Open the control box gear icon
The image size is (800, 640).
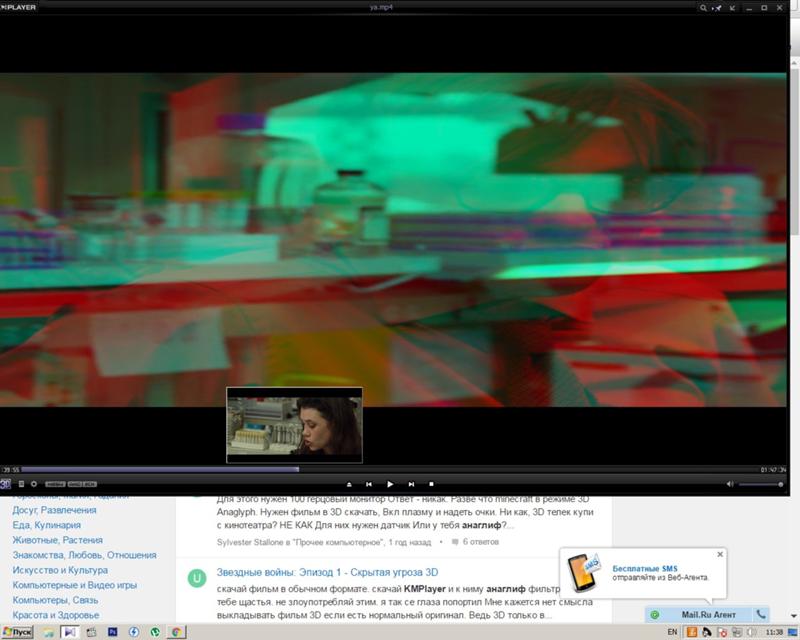click(34, 484)
